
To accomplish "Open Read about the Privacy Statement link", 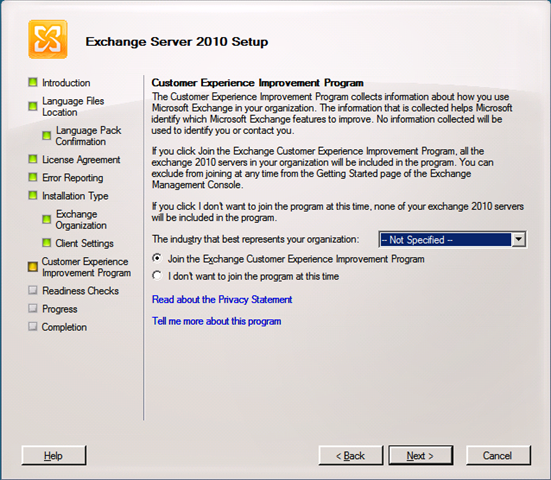I will pyautogui.click(x=222, y=299).
